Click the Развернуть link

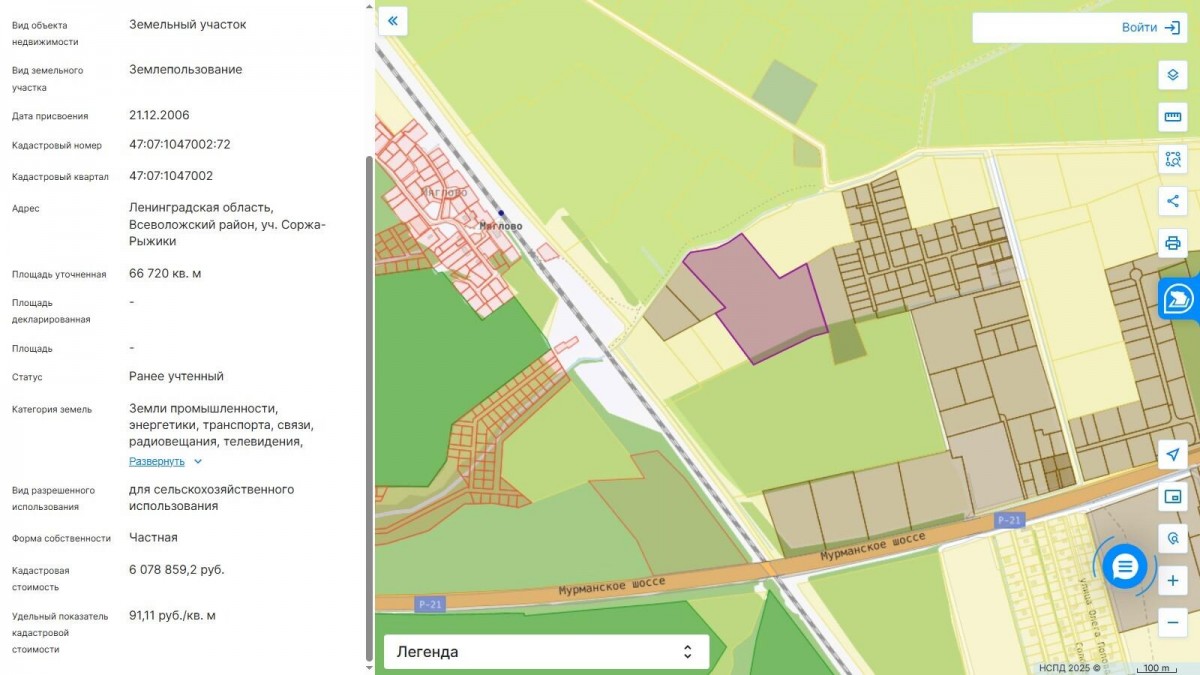point(157,461)
